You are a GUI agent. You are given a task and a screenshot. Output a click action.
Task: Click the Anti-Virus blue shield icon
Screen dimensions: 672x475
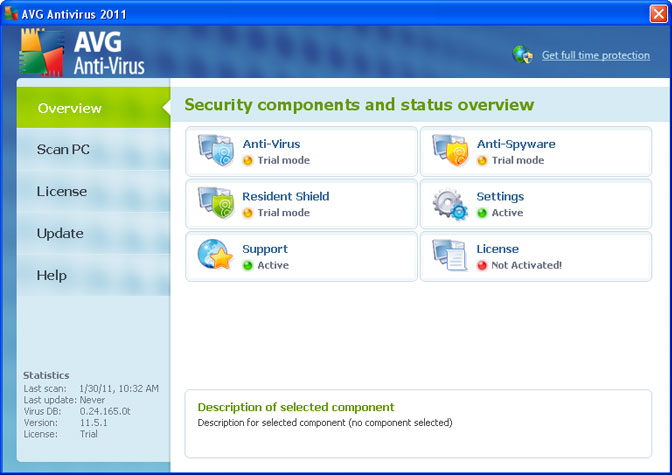tap(216, 150)
